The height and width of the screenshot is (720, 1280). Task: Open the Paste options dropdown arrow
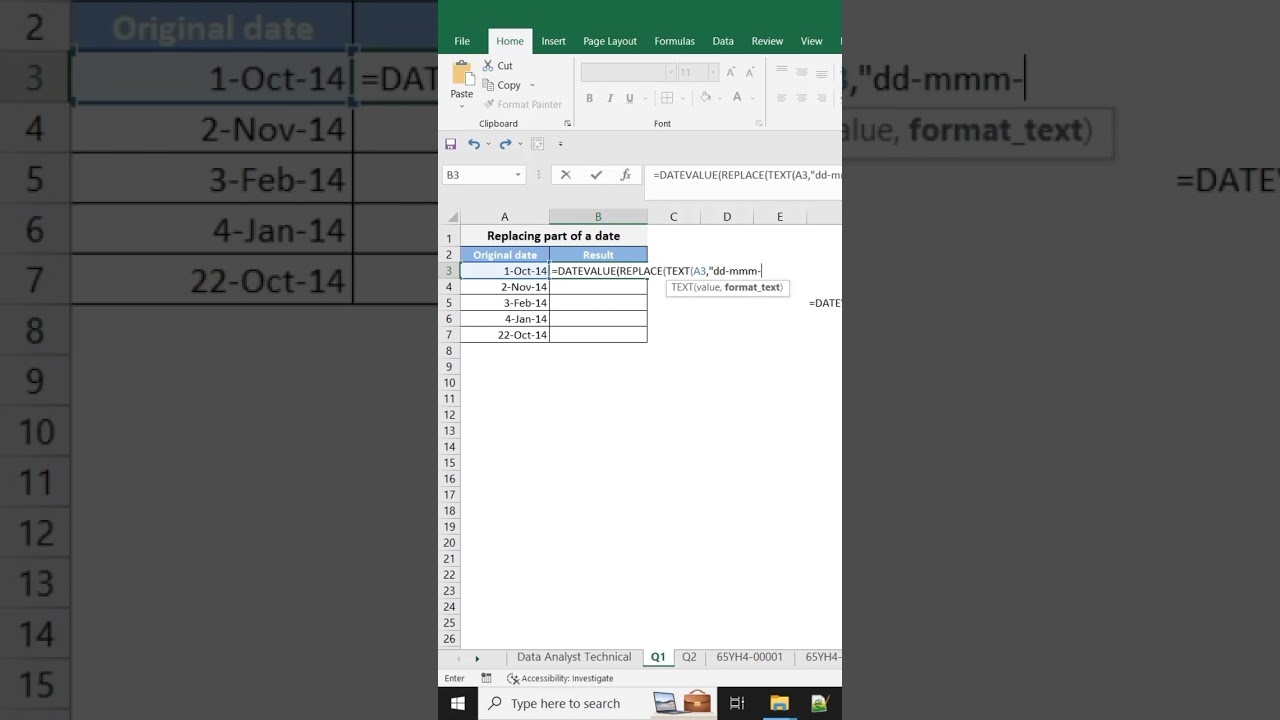[x=461, y=106]
